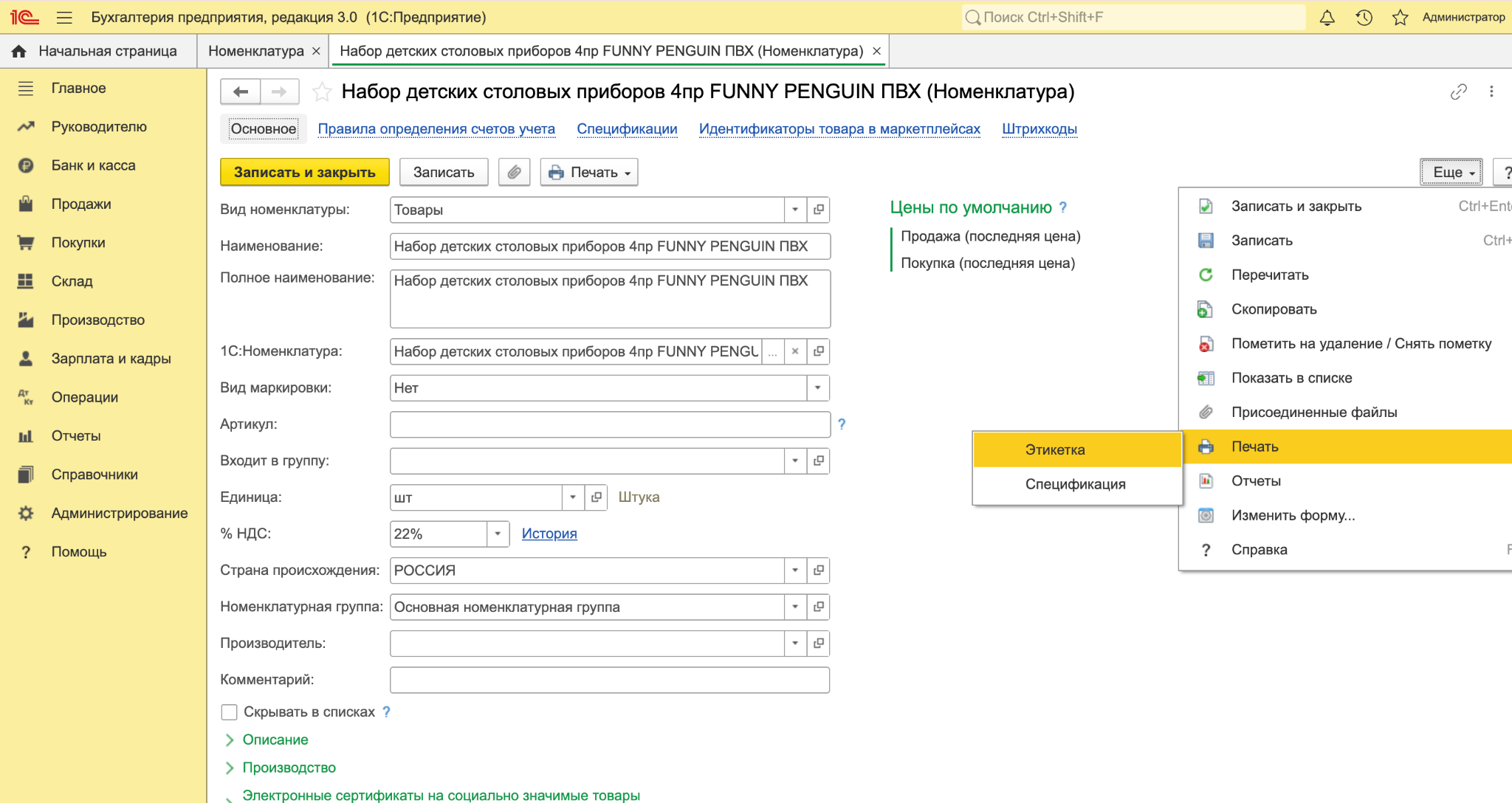This screenshot has width=1512, height=803.
Task: Click the forward navigation arrow
Action: [279, 92]
